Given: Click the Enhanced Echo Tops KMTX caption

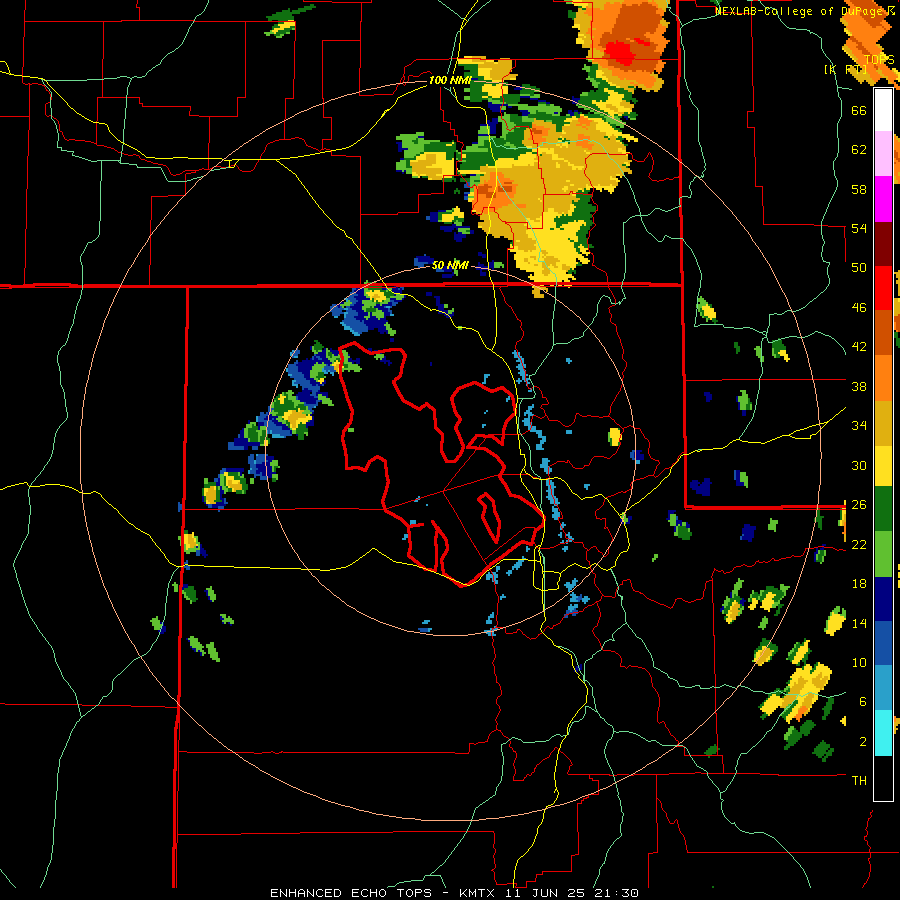Looking at the screenshot, I should pos(454,893).
